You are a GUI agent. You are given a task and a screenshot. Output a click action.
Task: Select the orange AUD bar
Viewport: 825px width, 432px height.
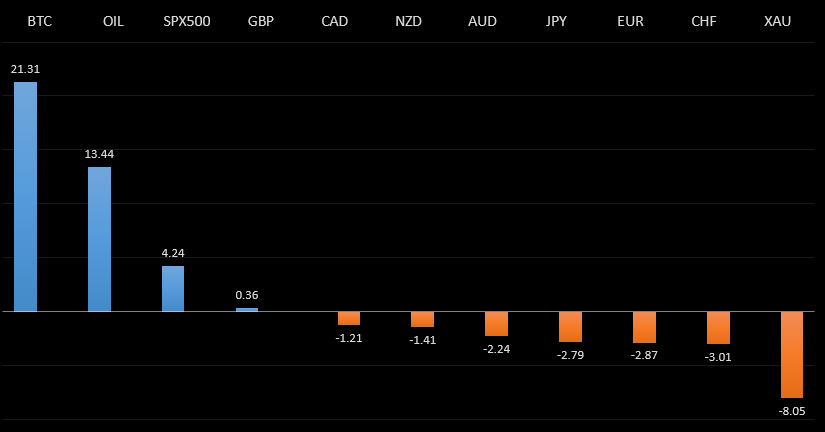coord(496,323)
